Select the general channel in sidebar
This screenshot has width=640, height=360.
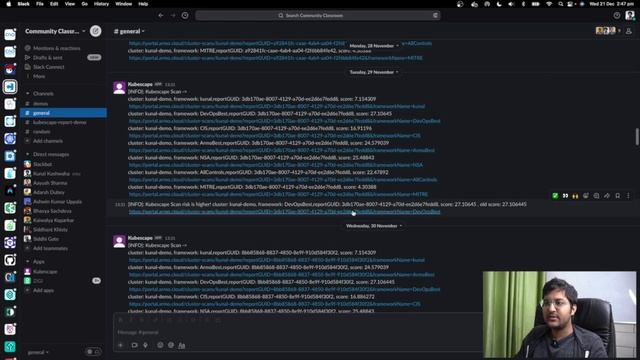63,113
